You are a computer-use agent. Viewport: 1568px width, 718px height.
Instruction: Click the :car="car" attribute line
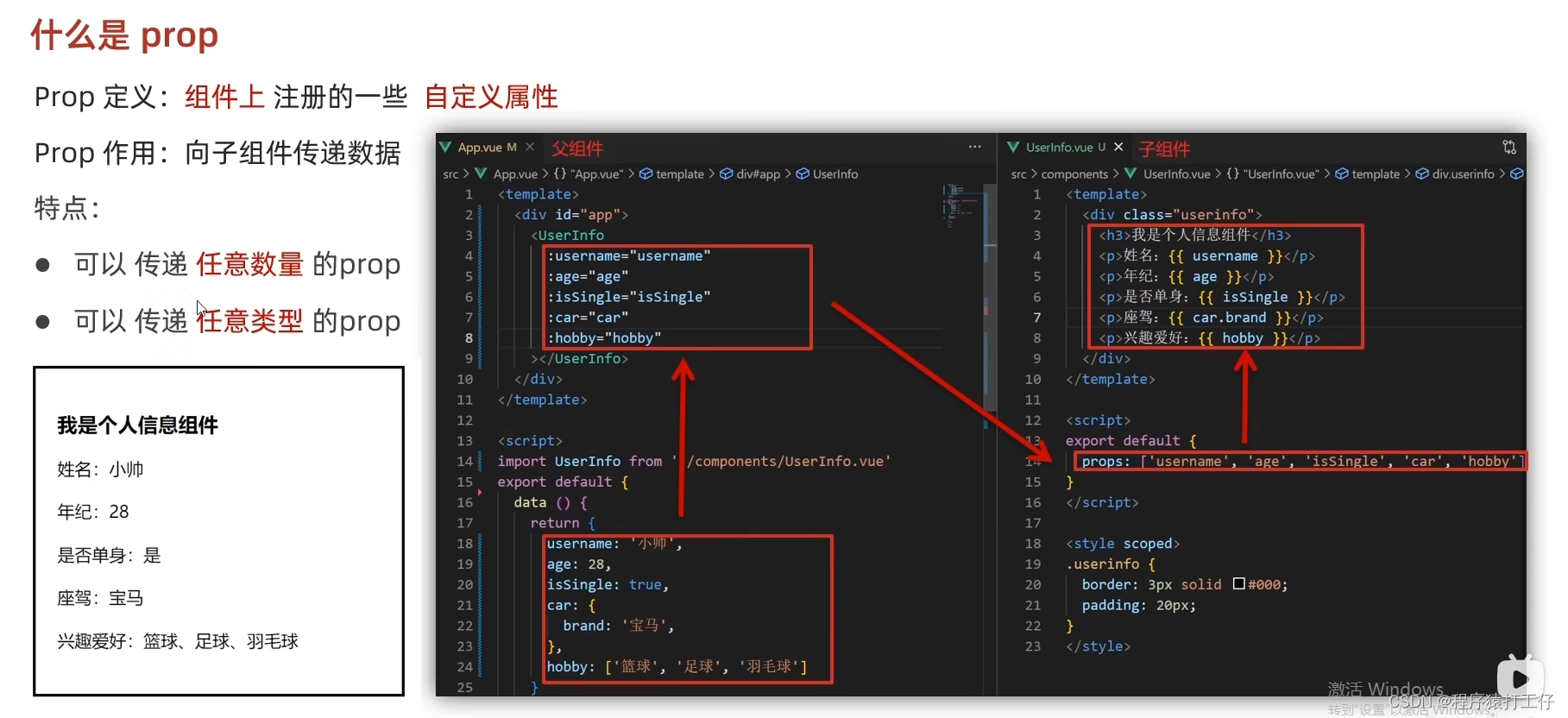pos(588,318)
